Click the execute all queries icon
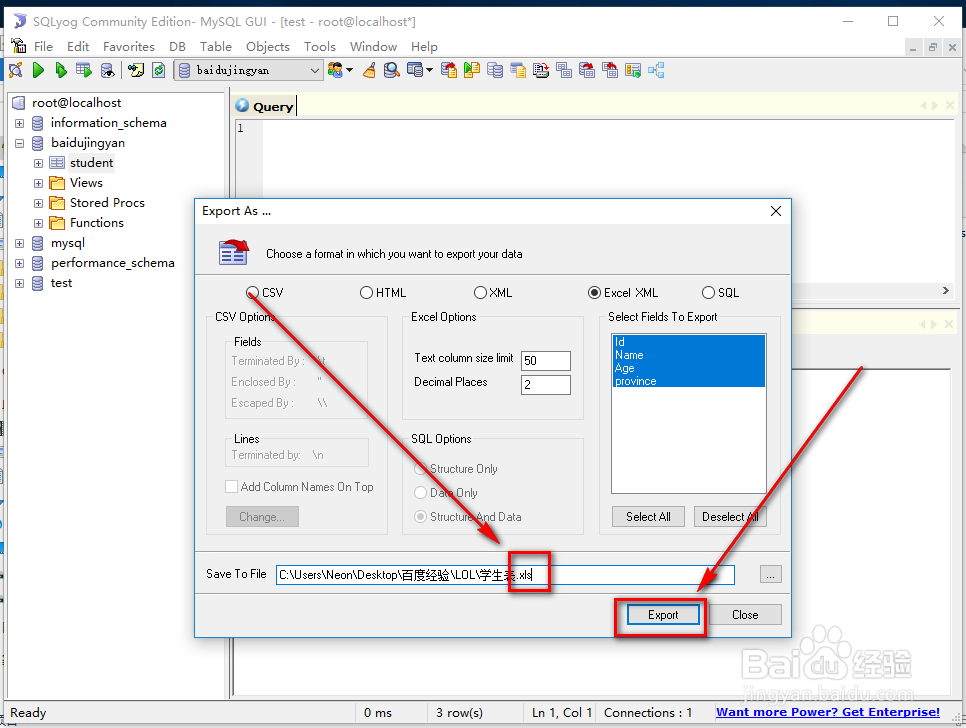This screenshot has height=728, width=966. [61, 70]
